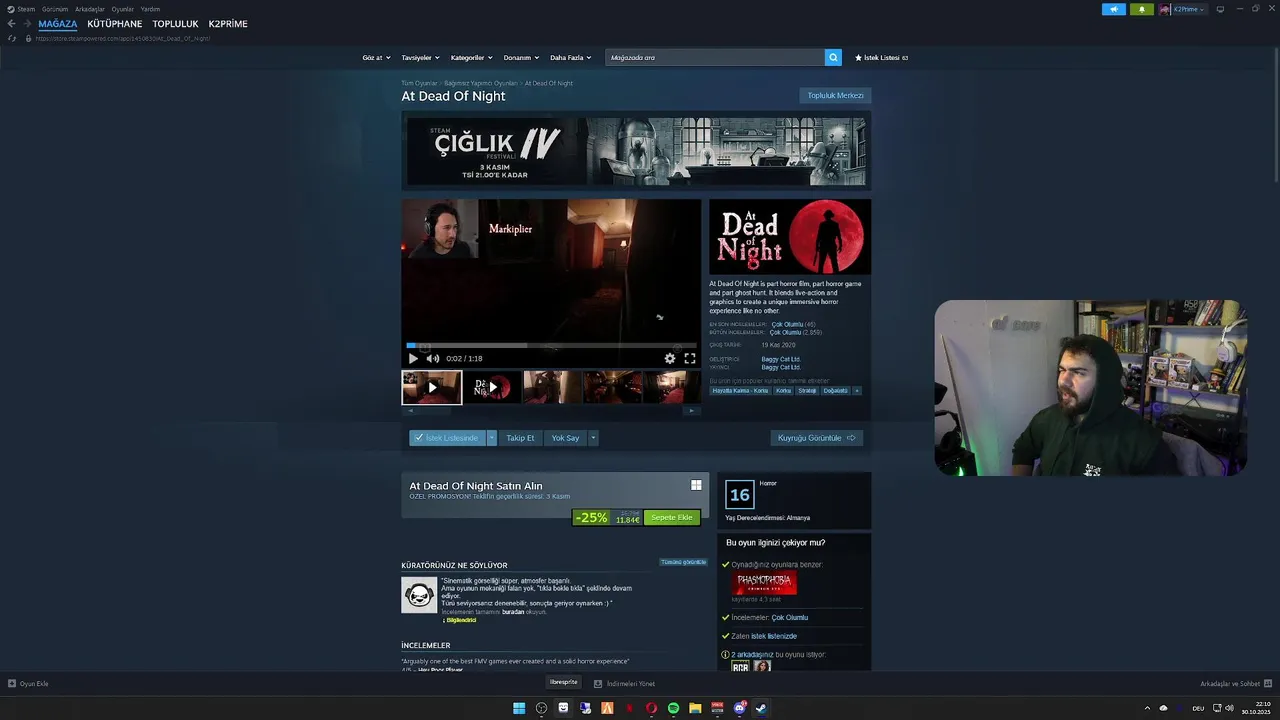Expand wishlist button dropdown arrow
This screenshot has height=720, width=1280.
click(x=491, y=438)
